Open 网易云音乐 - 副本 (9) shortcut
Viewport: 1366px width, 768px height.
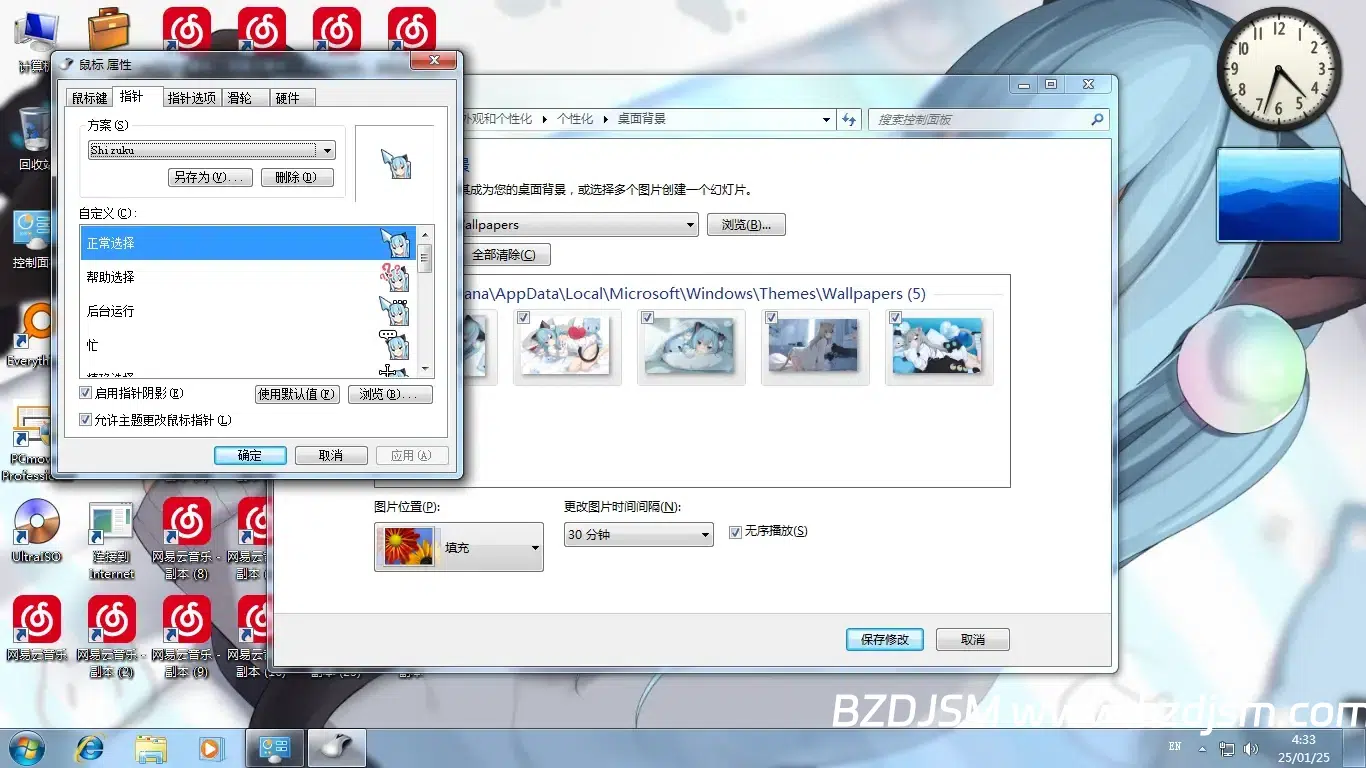[x=186, y=638]
